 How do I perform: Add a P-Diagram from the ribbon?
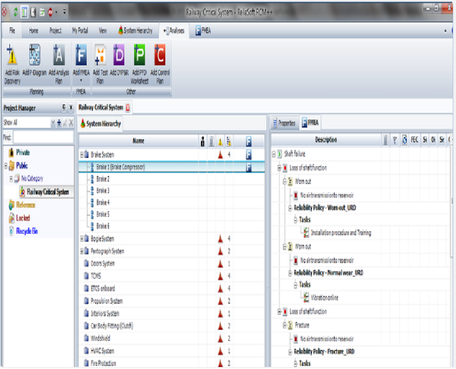click(35, 60)
